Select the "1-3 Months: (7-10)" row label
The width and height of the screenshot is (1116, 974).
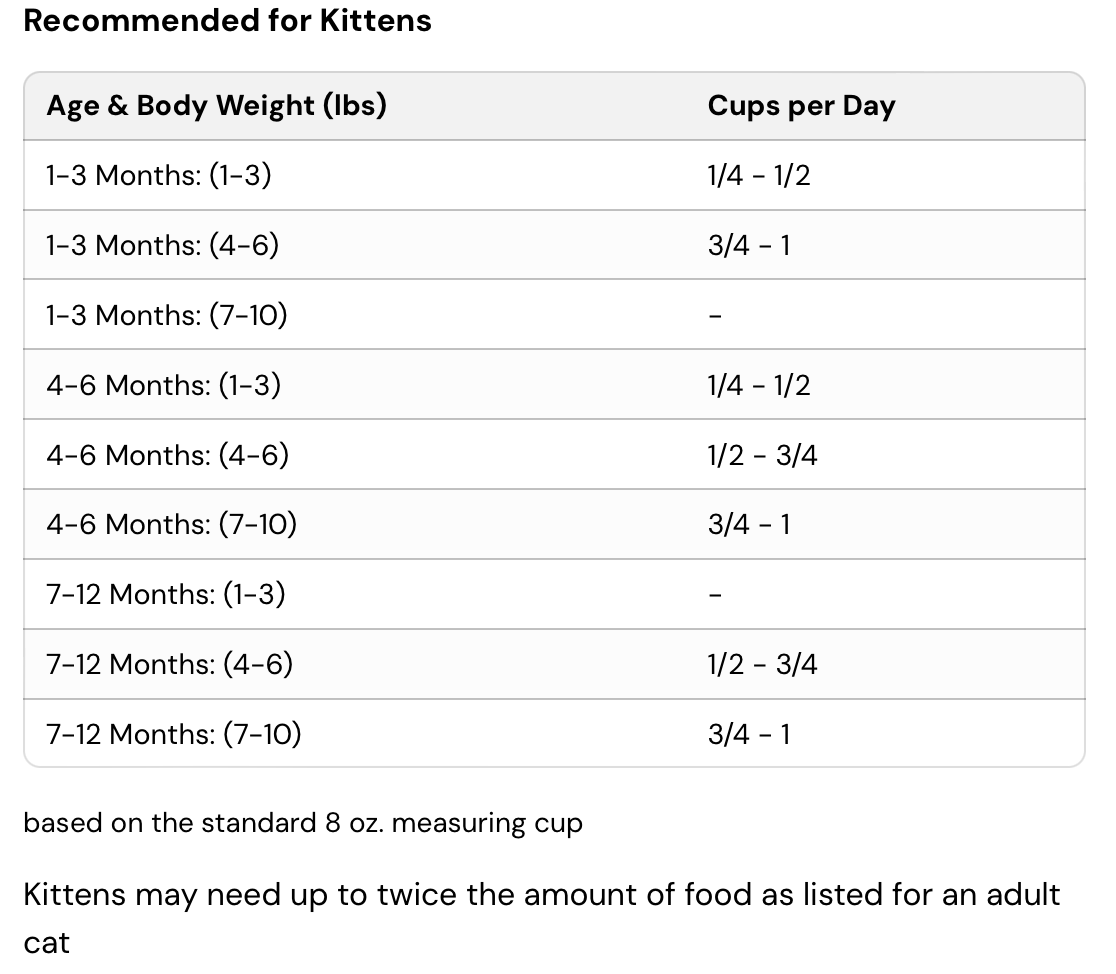(166, 315)
